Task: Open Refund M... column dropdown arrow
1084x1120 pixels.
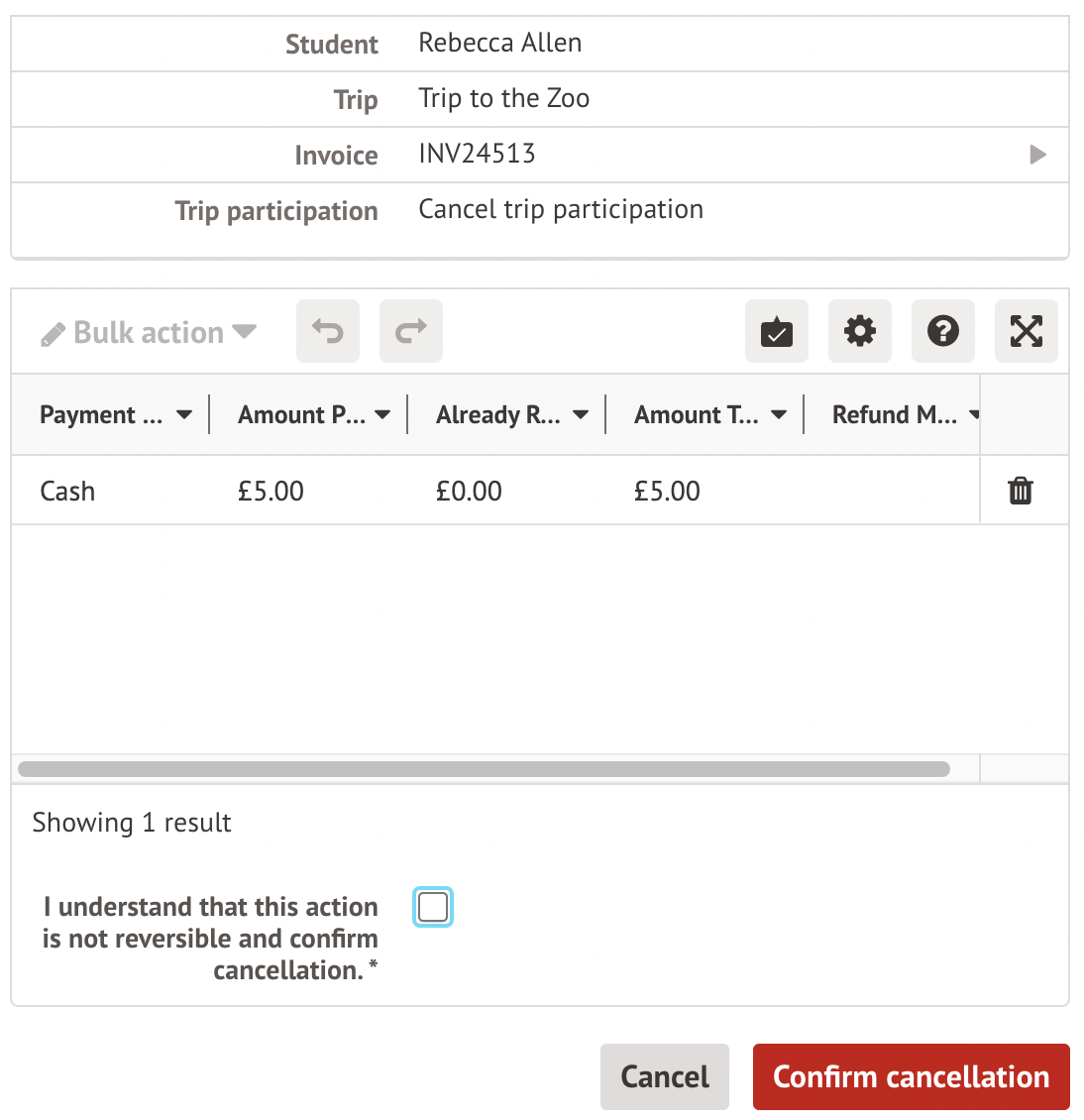Action: pos(974,415)
